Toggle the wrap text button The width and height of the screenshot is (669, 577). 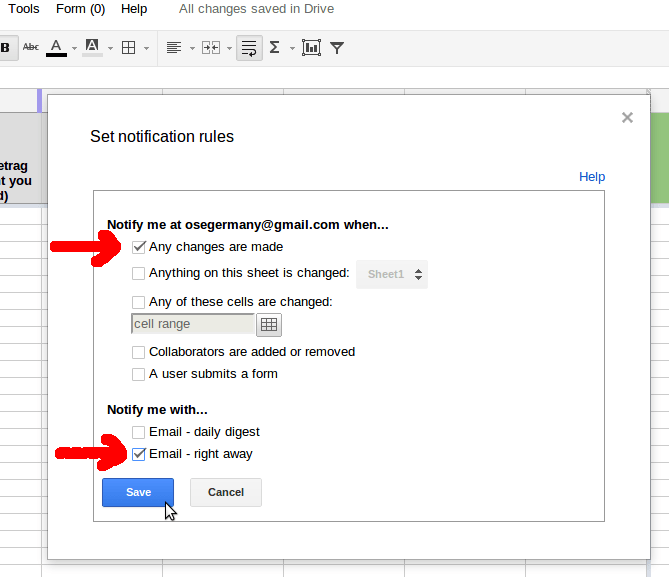tap(249, 48)
